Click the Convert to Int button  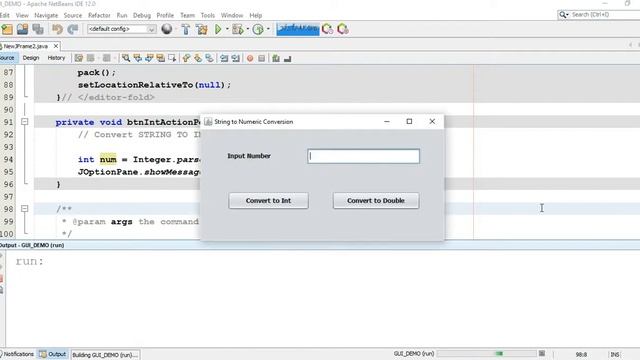pos(268,200)
